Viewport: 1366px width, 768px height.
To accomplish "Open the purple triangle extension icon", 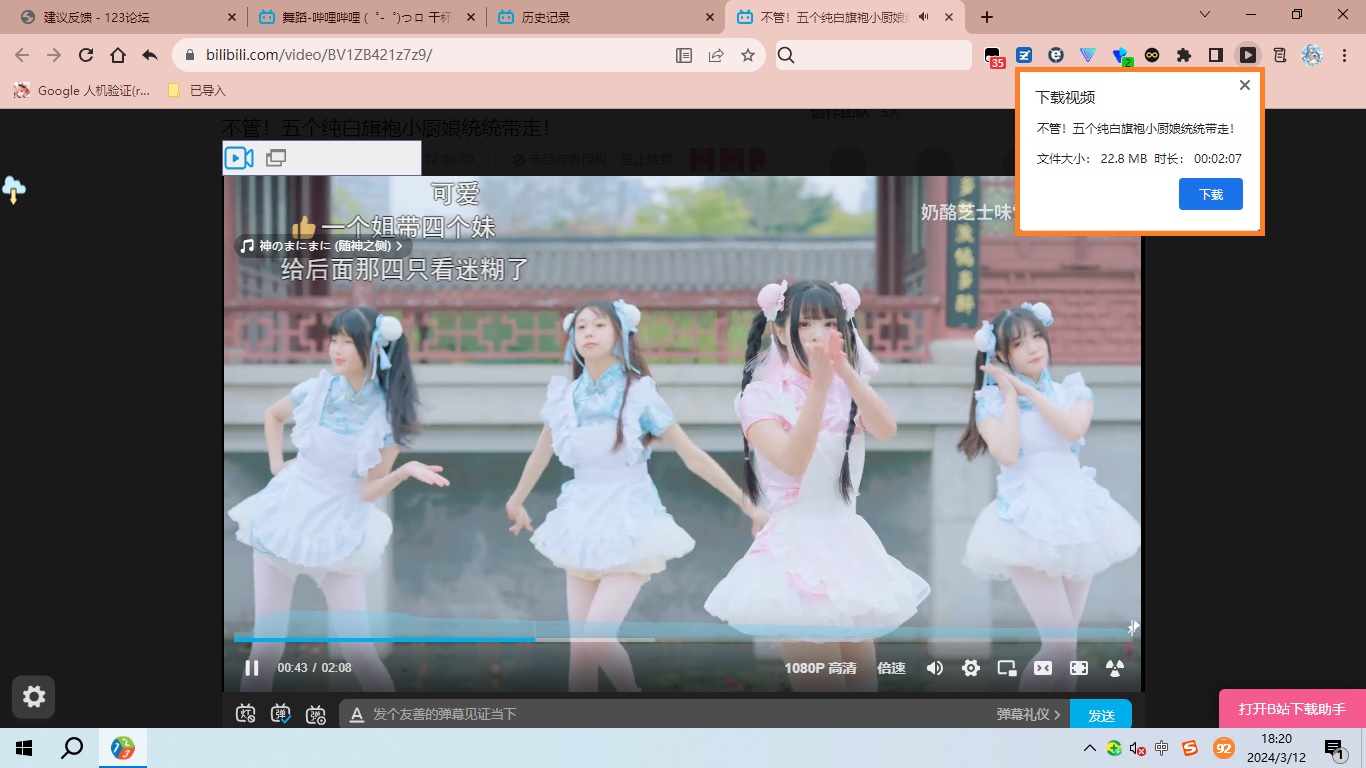I will pos(1088,56).
